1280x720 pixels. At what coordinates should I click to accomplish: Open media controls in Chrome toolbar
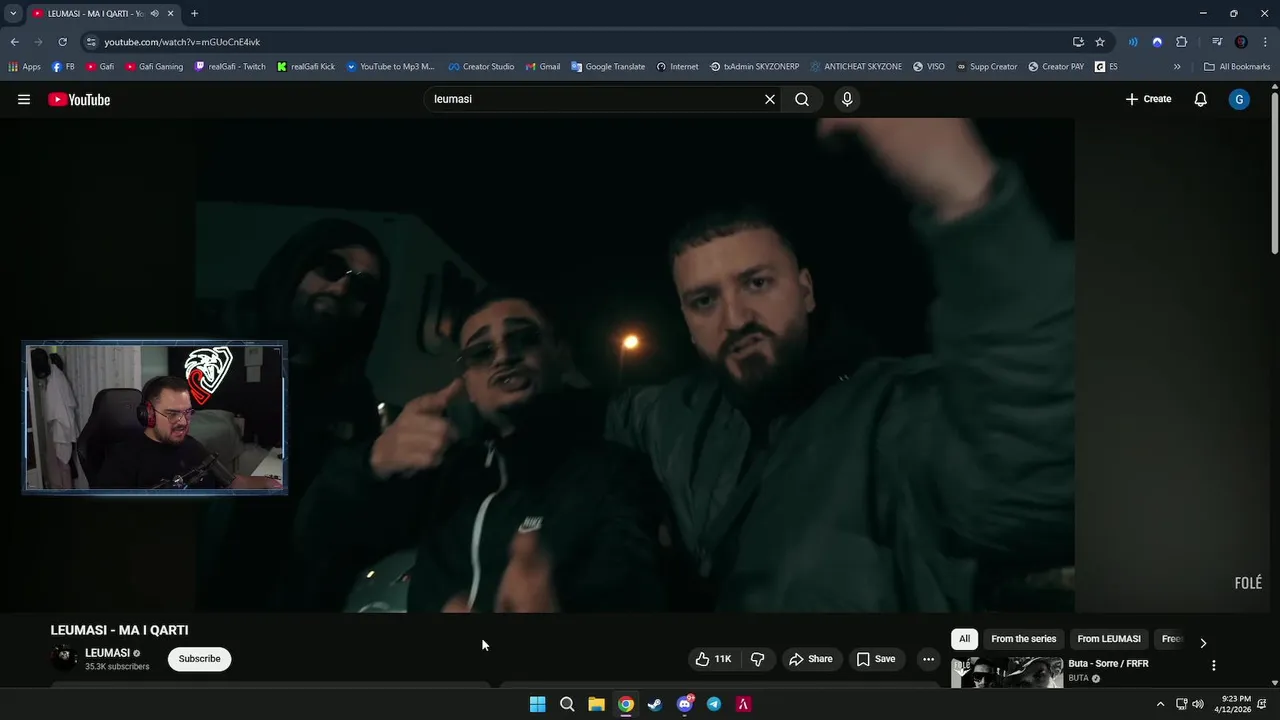pos(1217,42)
